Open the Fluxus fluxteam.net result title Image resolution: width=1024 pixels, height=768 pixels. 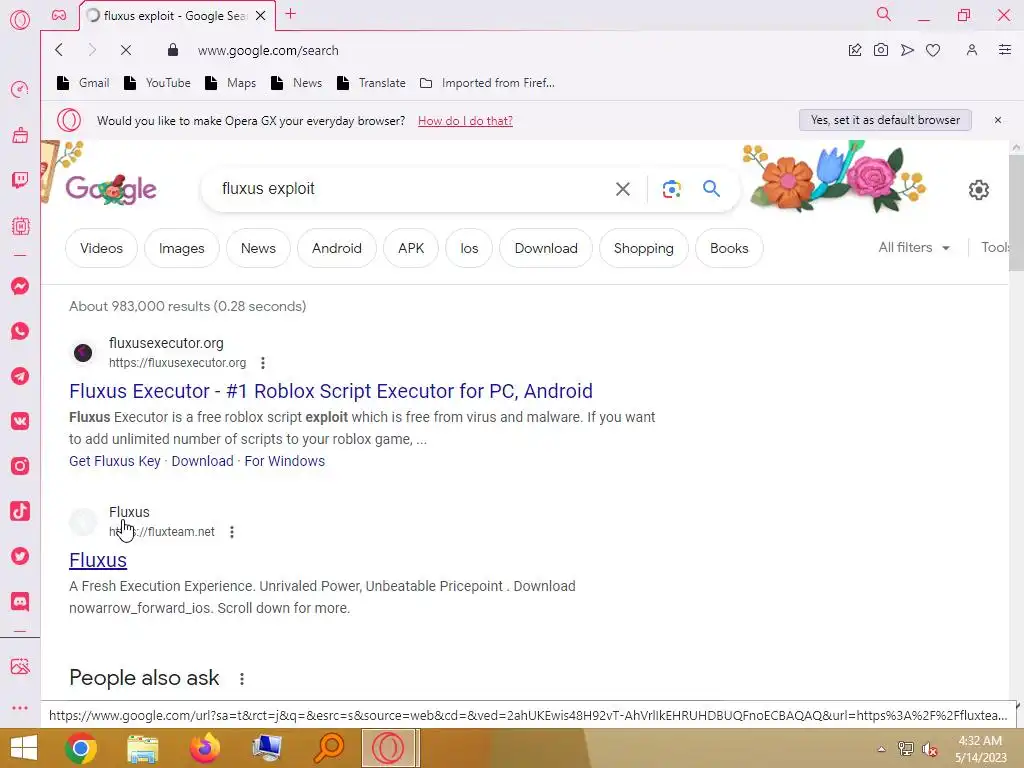pos(98,560)
